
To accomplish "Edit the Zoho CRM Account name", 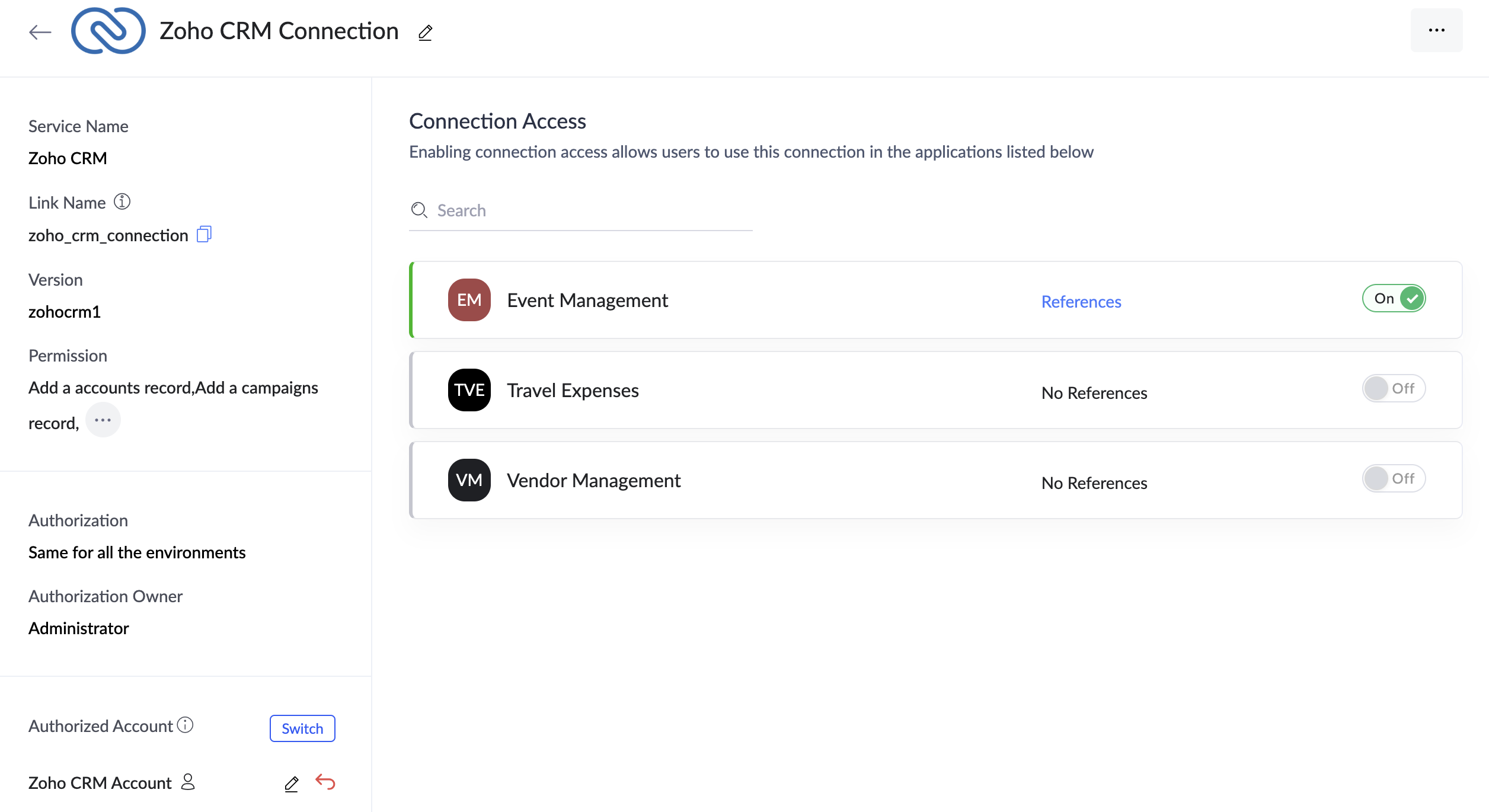I will pyautogui.click(x=291, y=784).
